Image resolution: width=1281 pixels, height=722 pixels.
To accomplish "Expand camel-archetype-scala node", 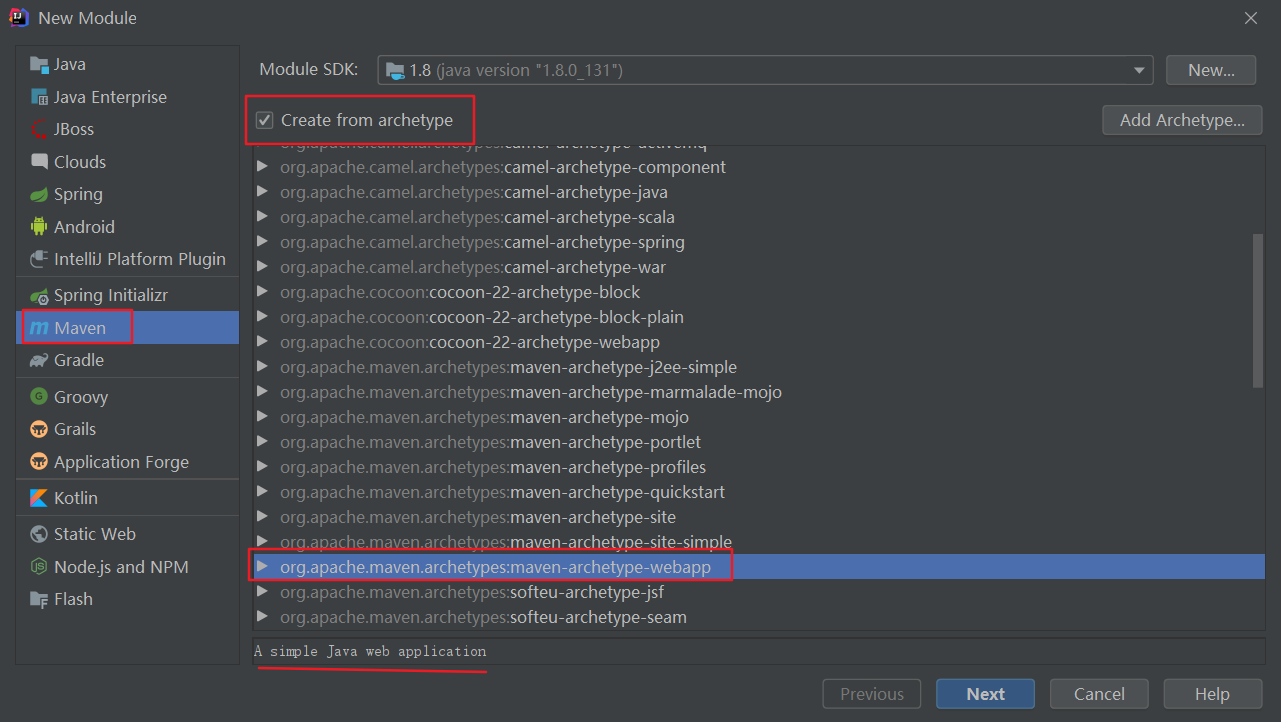I will click(263, 217).
